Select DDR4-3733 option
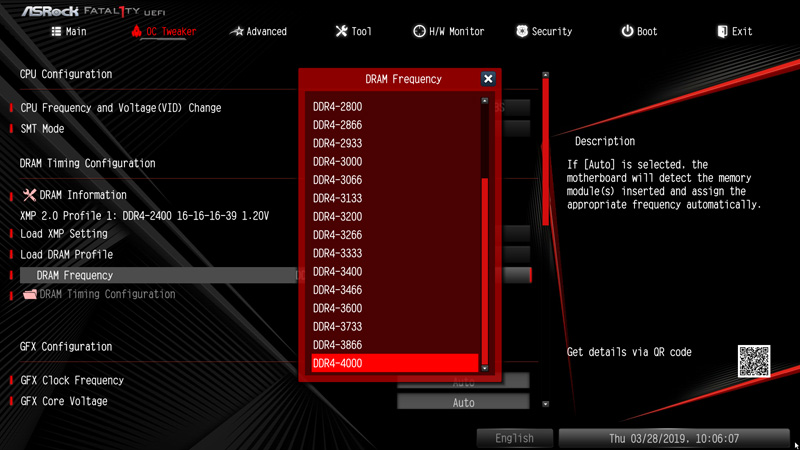The image size is (800, 450). [x=395, y=327]
